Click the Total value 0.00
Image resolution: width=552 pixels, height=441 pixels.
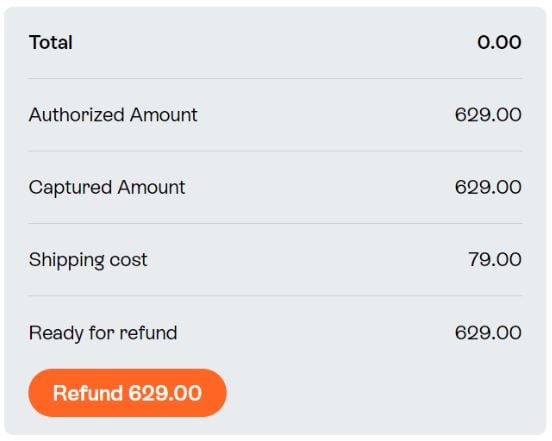[499, 42]
